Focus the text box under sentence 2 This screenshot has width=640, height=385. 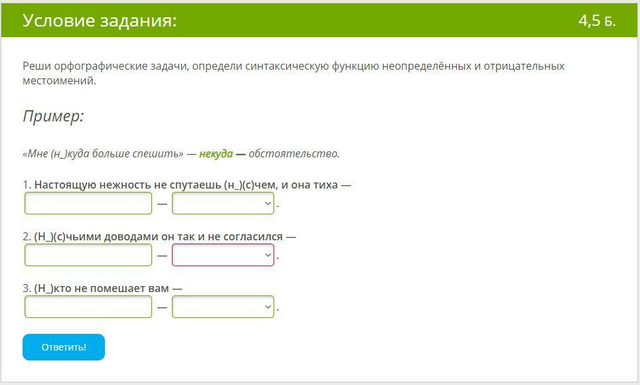point(88,255)
